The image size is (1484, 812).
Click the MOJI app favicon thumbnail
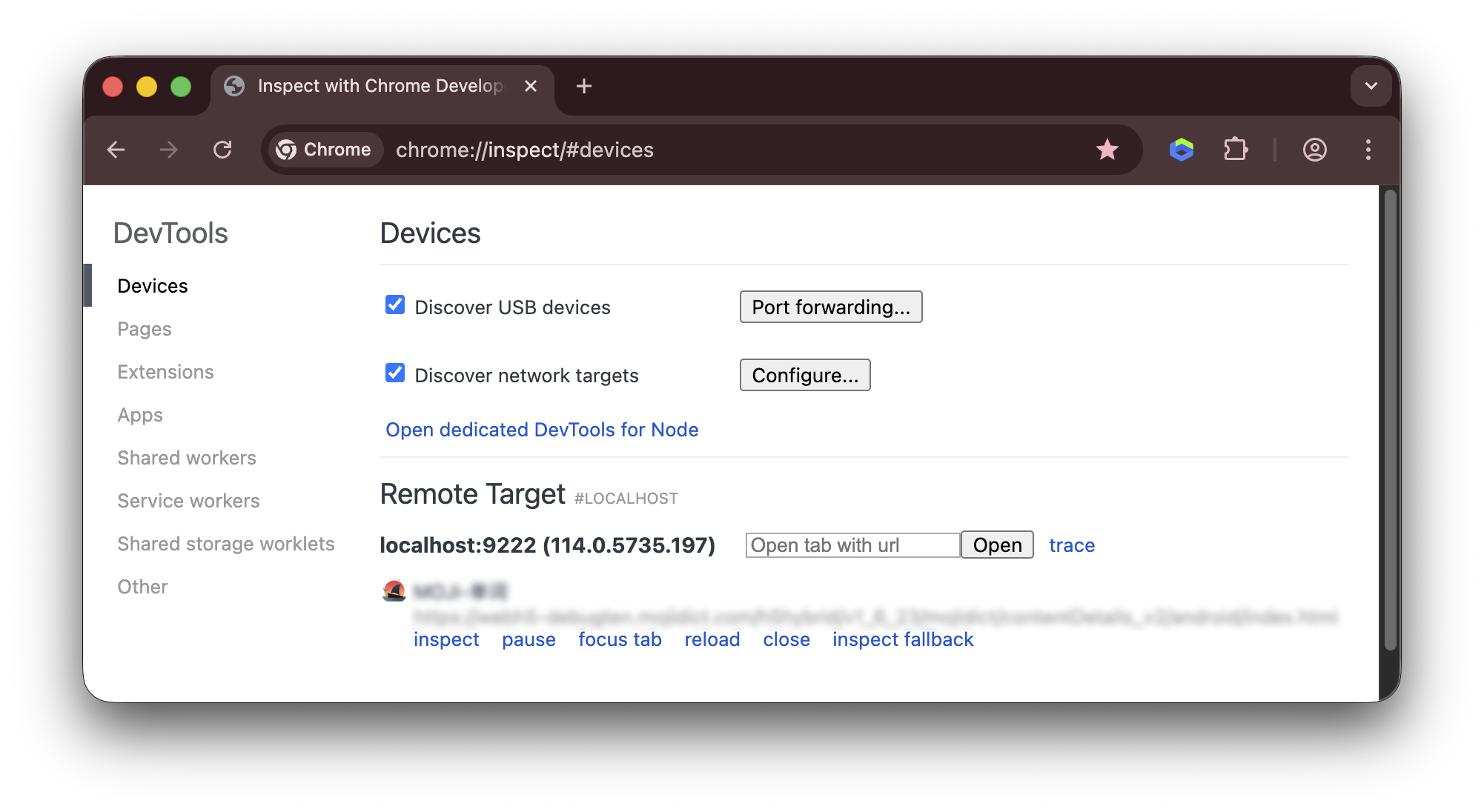[394, 590]
